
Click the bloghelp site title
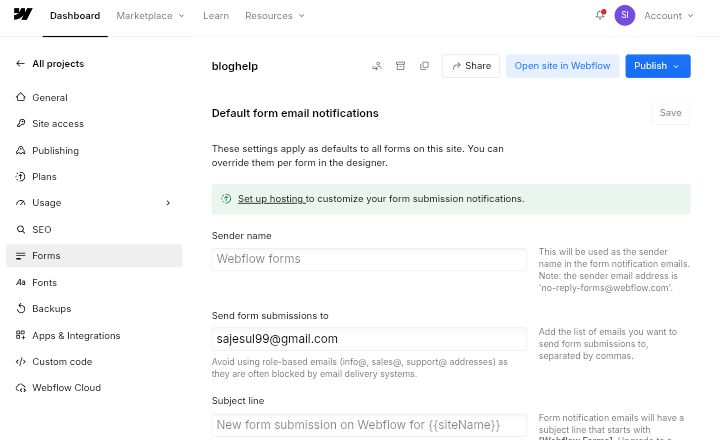(x=235, y=66)
